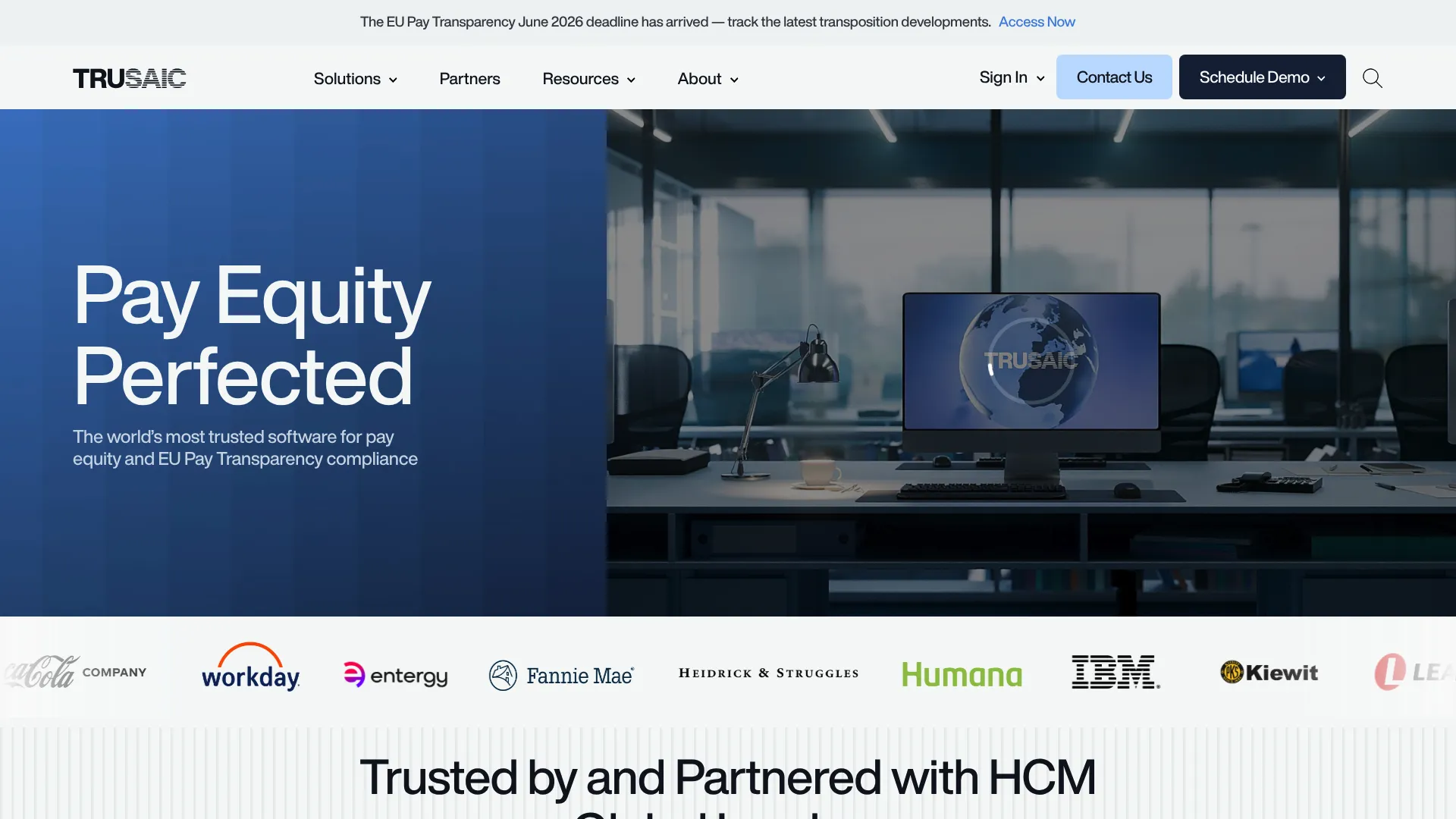Screen dimensions: 1456x819
Task: Follow the Access Now link in banner
Action: (x=1037, y=22)
